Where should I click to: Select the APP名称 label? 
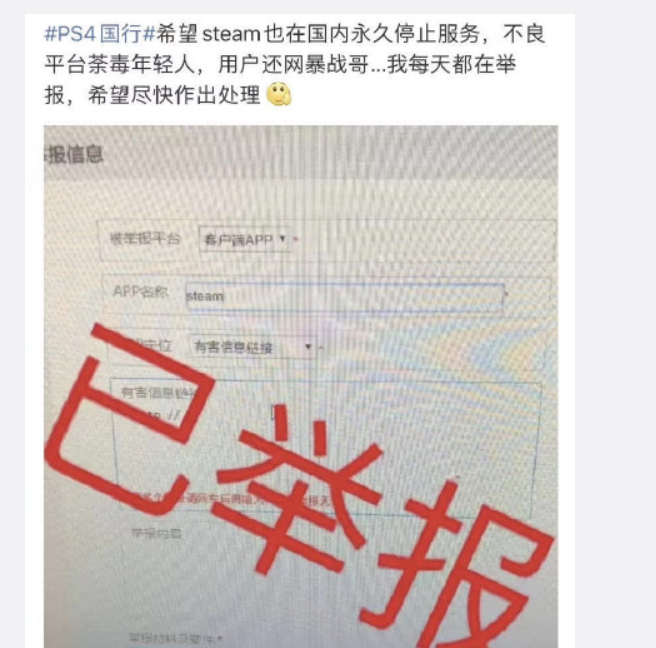click(x=141, y=292)
